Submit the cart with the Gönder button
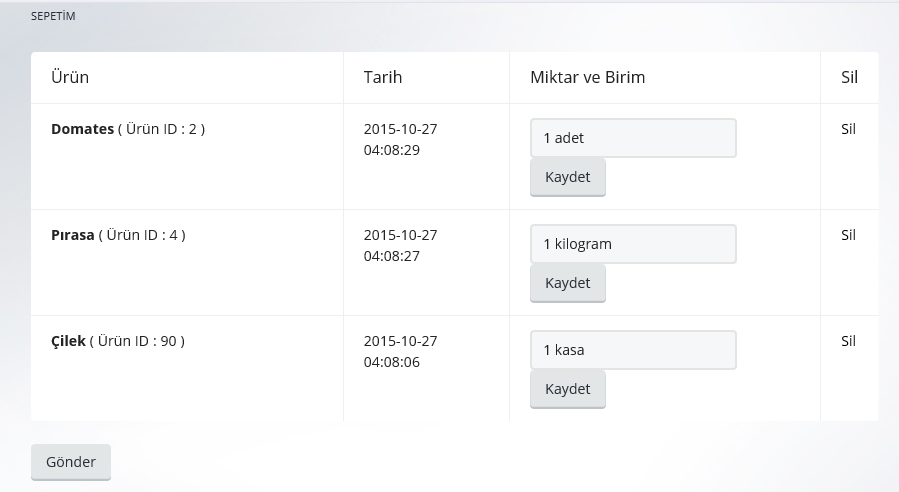 point(71,462)
